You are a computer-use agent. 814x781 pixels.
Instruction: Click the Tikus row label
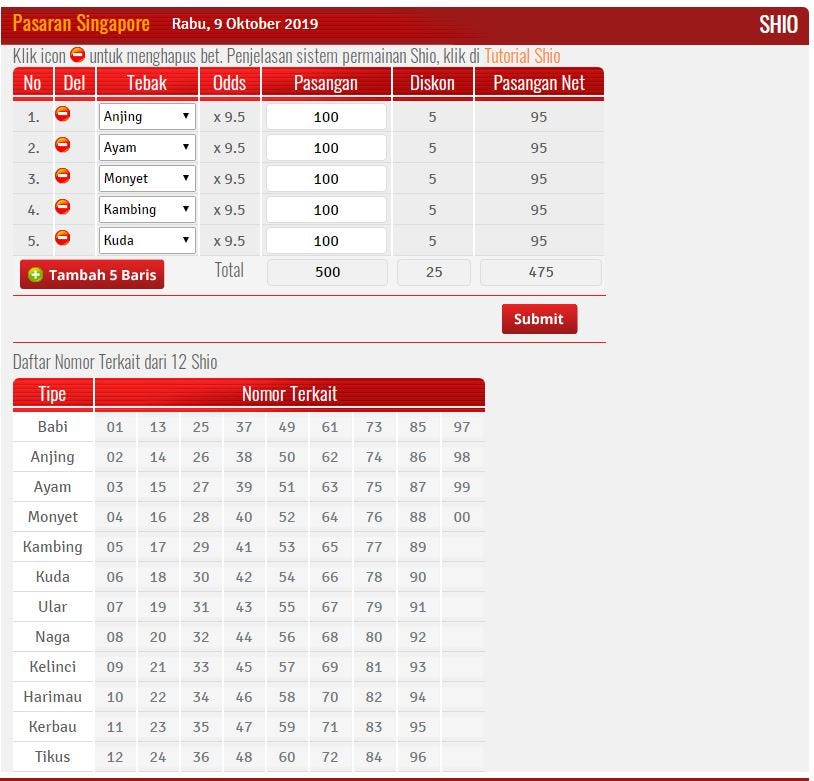[52, 757]
